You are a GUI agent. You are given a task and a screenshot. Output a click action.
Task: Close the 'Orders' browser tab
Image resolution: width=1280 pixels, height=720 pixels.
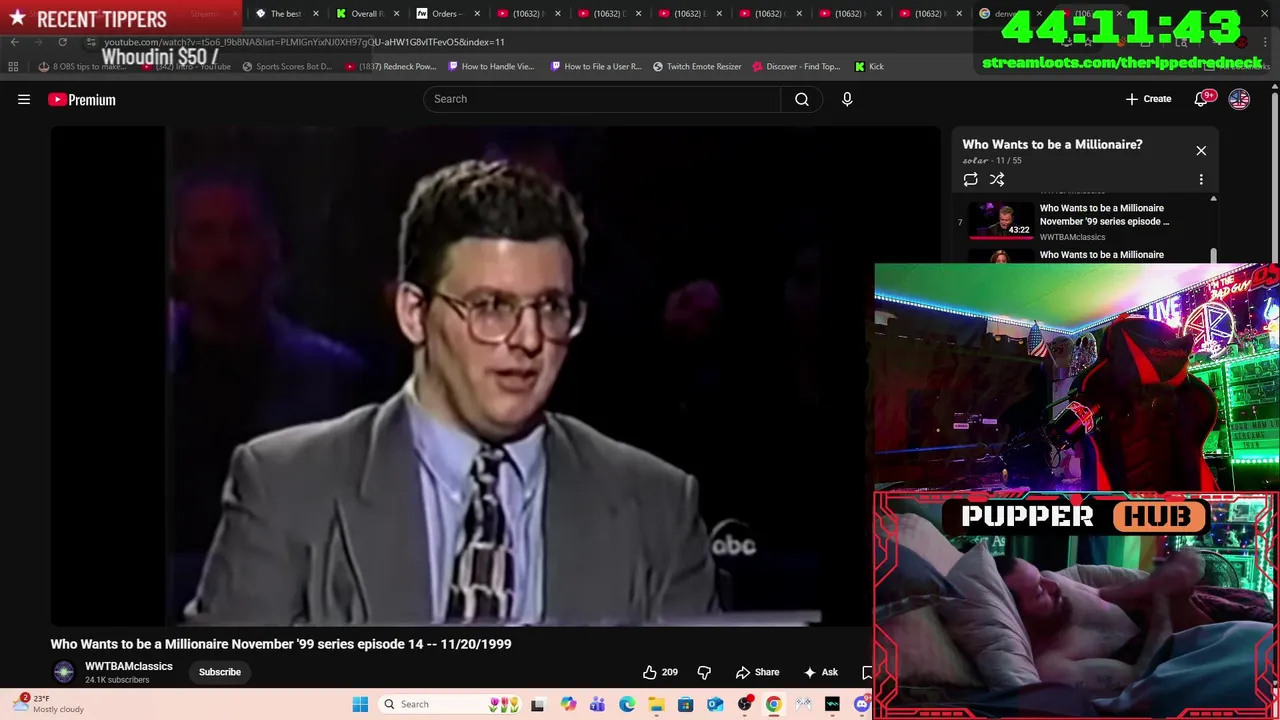click(477, 14)
